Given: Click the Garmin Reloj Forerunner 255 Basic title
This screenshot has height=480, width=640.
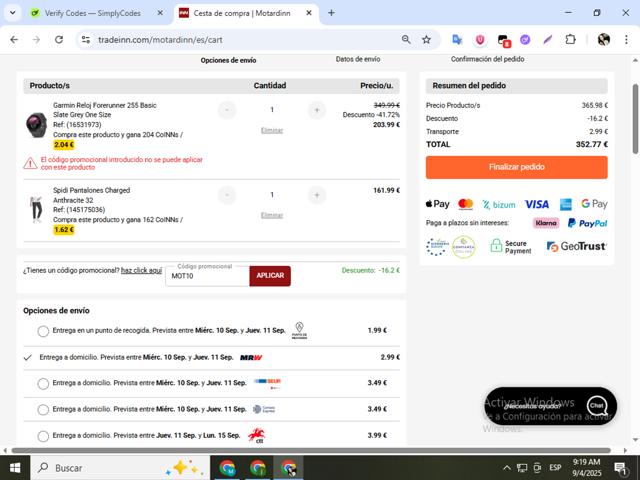Looking at the screenshot, I should tap(104, 105).
